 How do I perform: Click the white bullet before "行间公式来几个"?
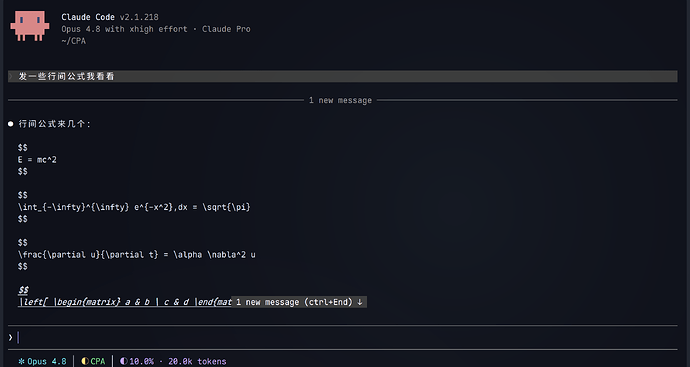coord(11,124)
